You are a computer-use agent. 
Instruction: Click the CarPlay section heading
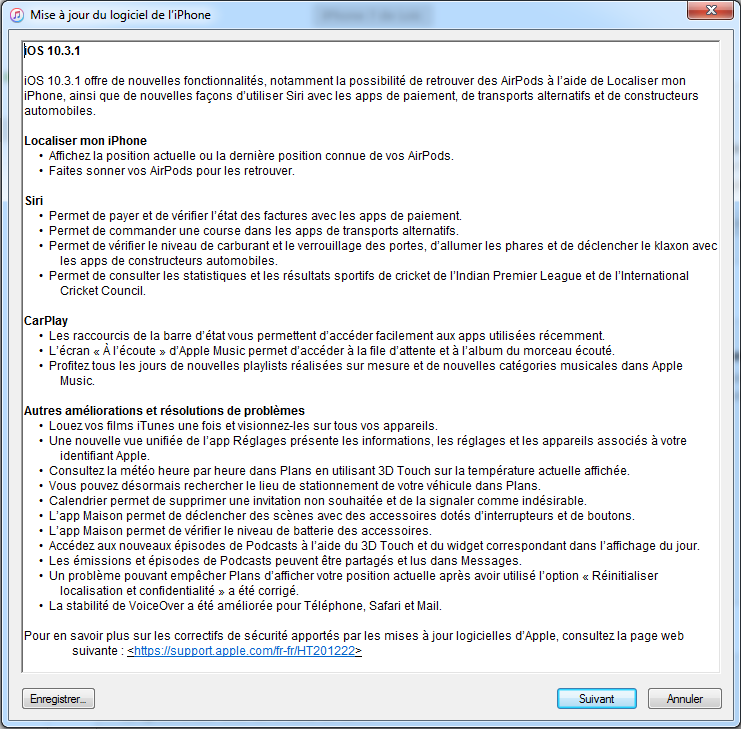coord(46,321)
